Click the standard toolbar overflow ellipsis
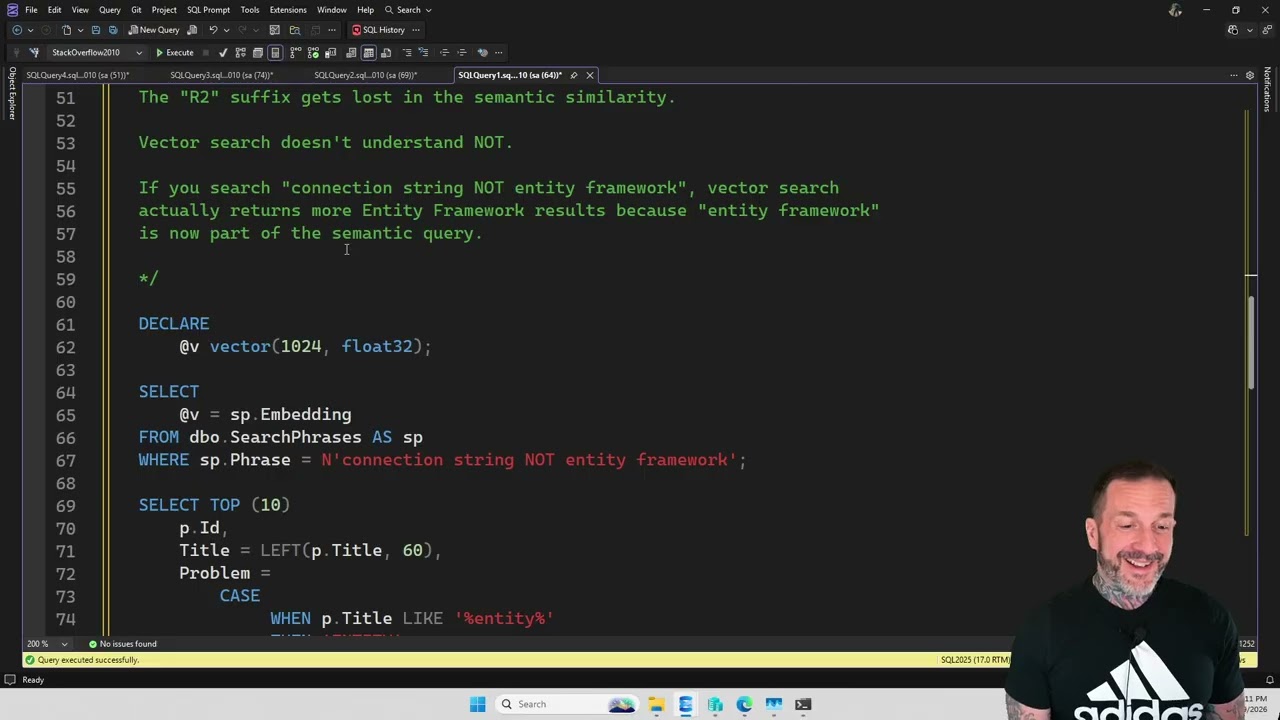 coord(332,30)
